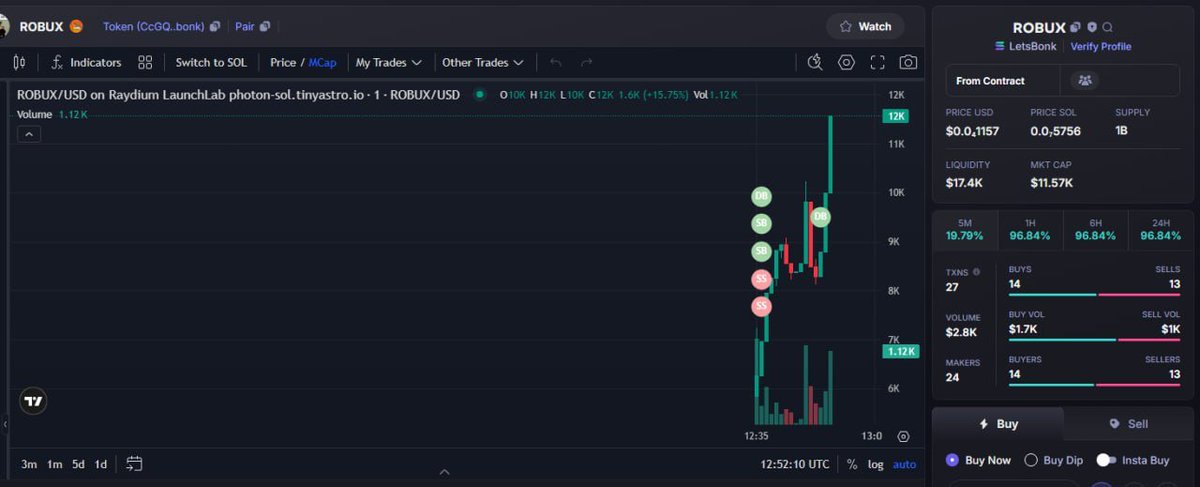Collapse the left side panel arrow
Viewport: 1200px width, 487px height.
tap(3, 425)
